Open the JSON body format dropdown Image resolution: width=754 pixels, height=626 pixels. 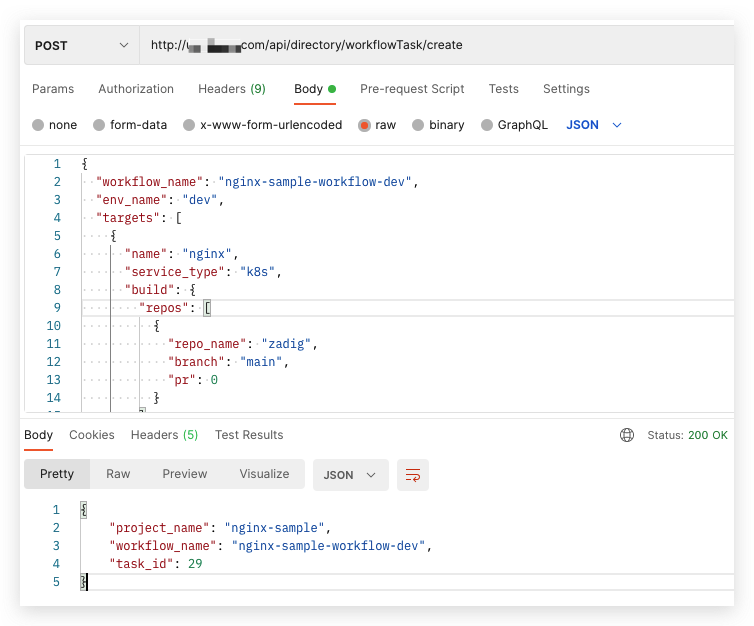[594, 125]
